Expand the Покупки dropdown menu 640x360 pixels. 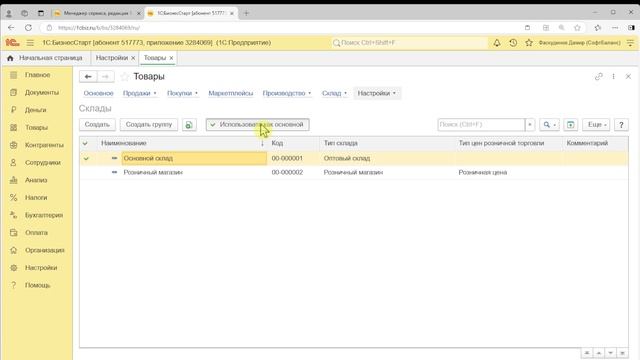[182, 93]
